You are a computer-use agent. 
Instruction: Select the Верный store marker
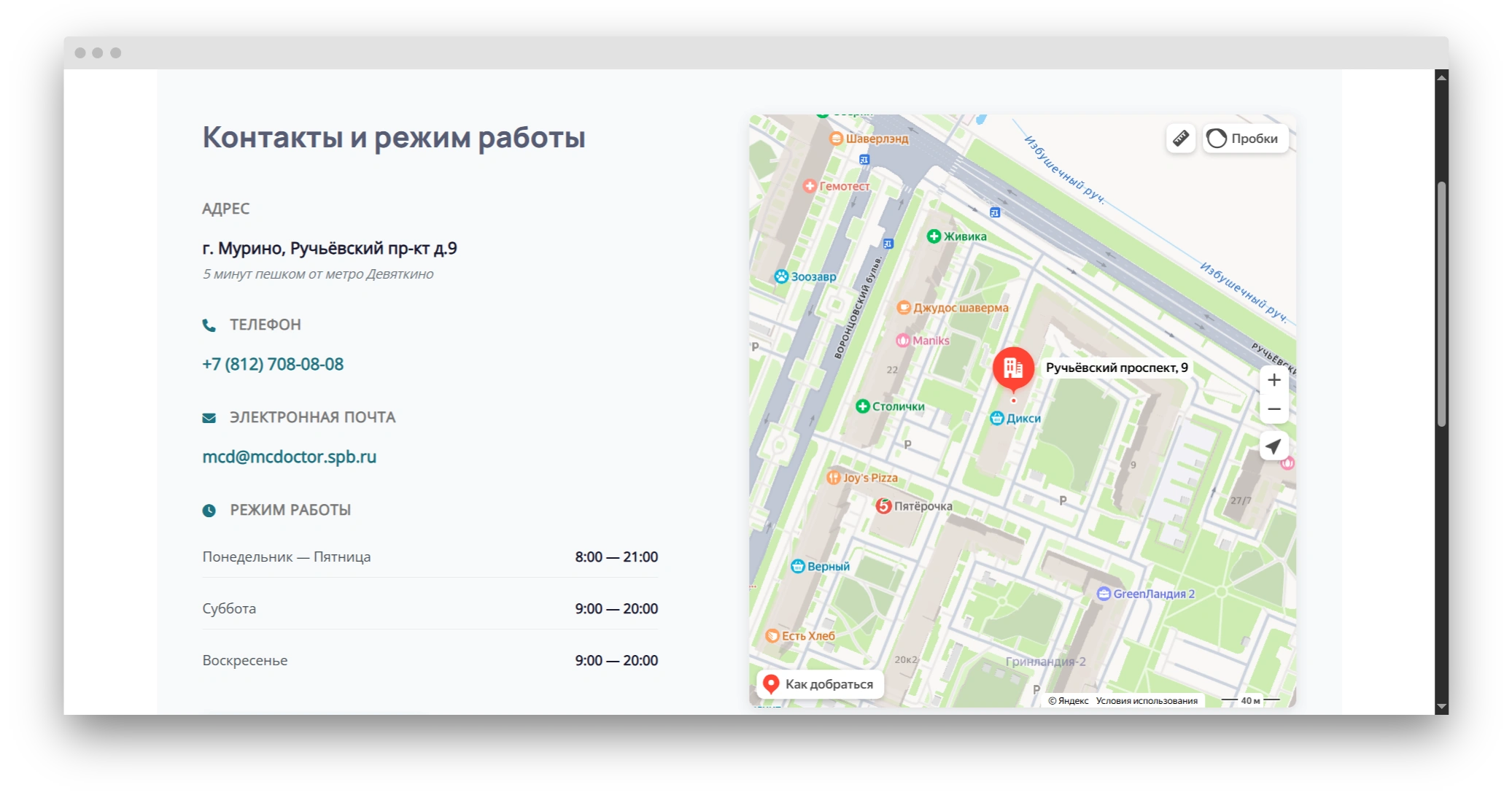coord(821,566)
